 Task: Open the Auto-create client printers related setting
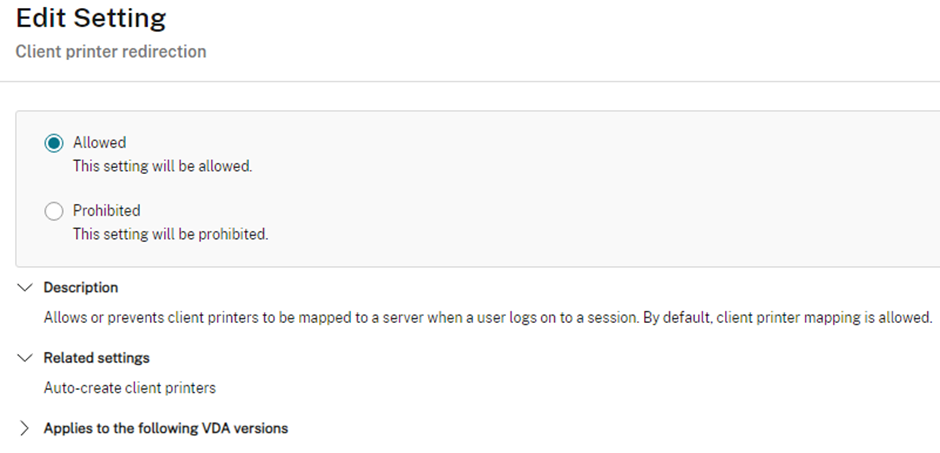click(129, 388)
